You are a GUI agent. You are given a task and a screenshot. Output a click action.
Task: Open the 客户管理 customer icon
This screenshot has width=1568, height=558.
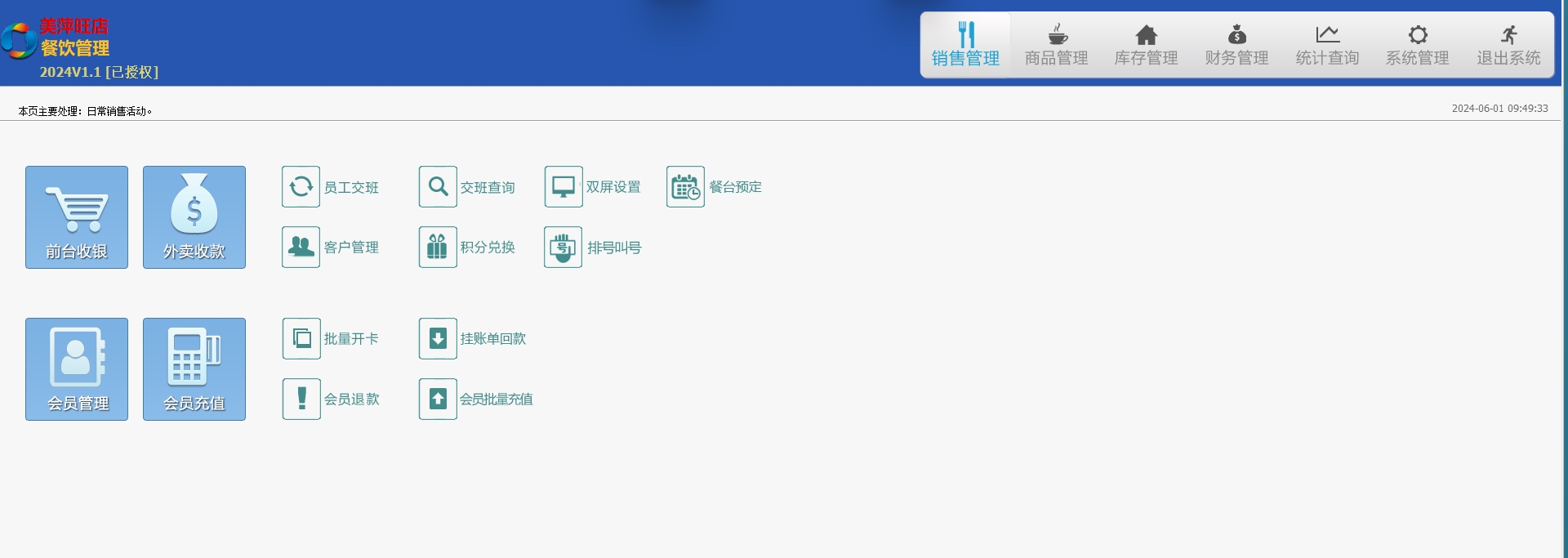pos(301,248)
